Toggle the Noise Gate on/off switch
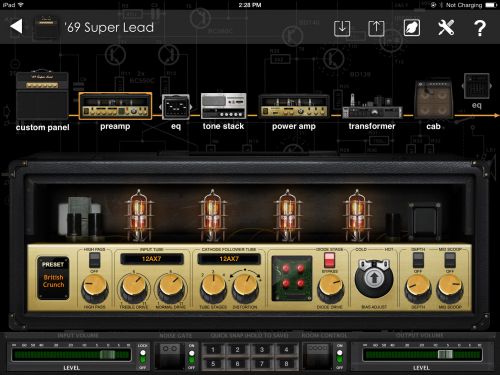This screenshot has width=500, height=375. tap(191, 357)
